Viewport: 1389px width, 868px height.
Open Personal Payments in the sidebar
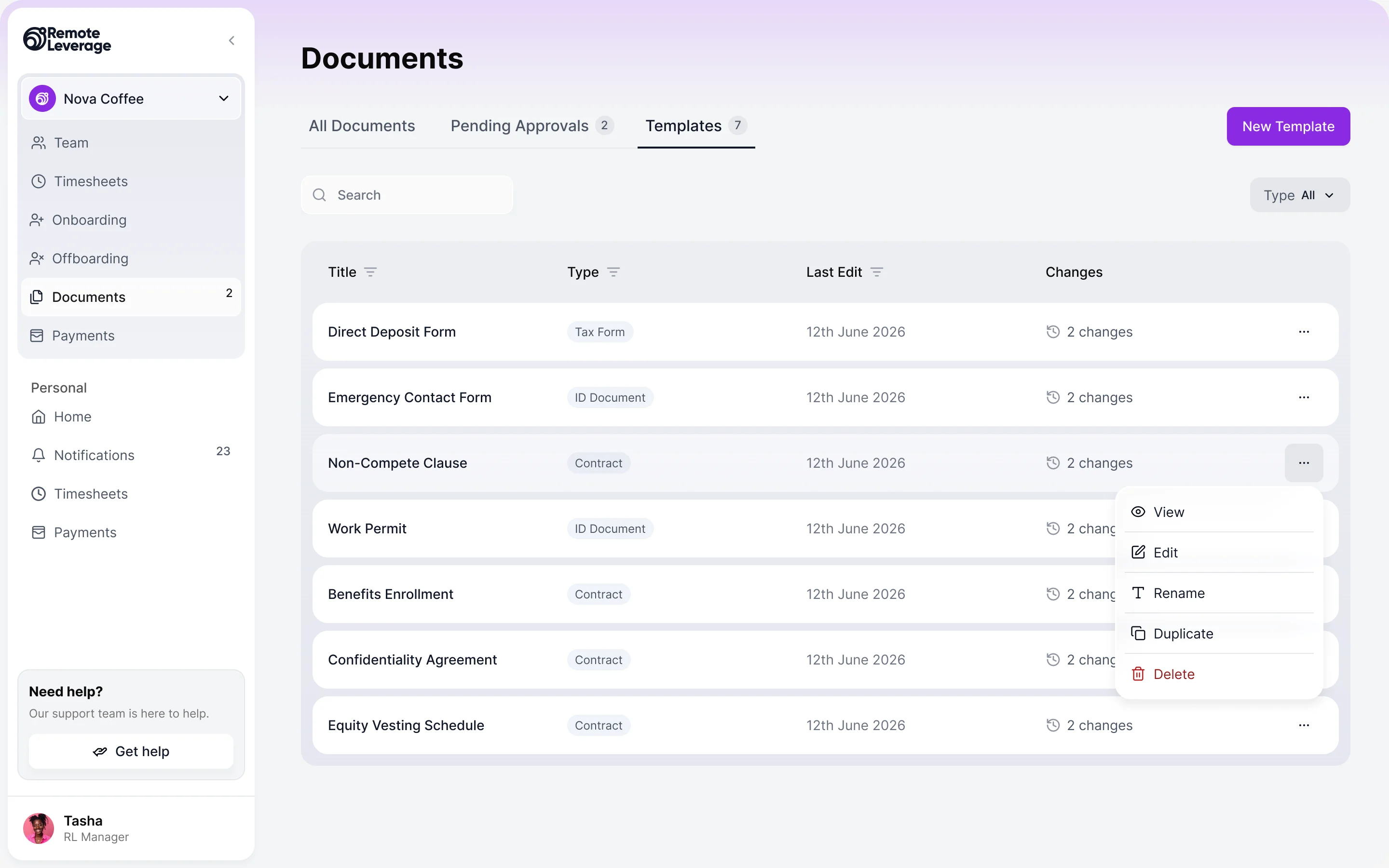(x=131, y=532)
